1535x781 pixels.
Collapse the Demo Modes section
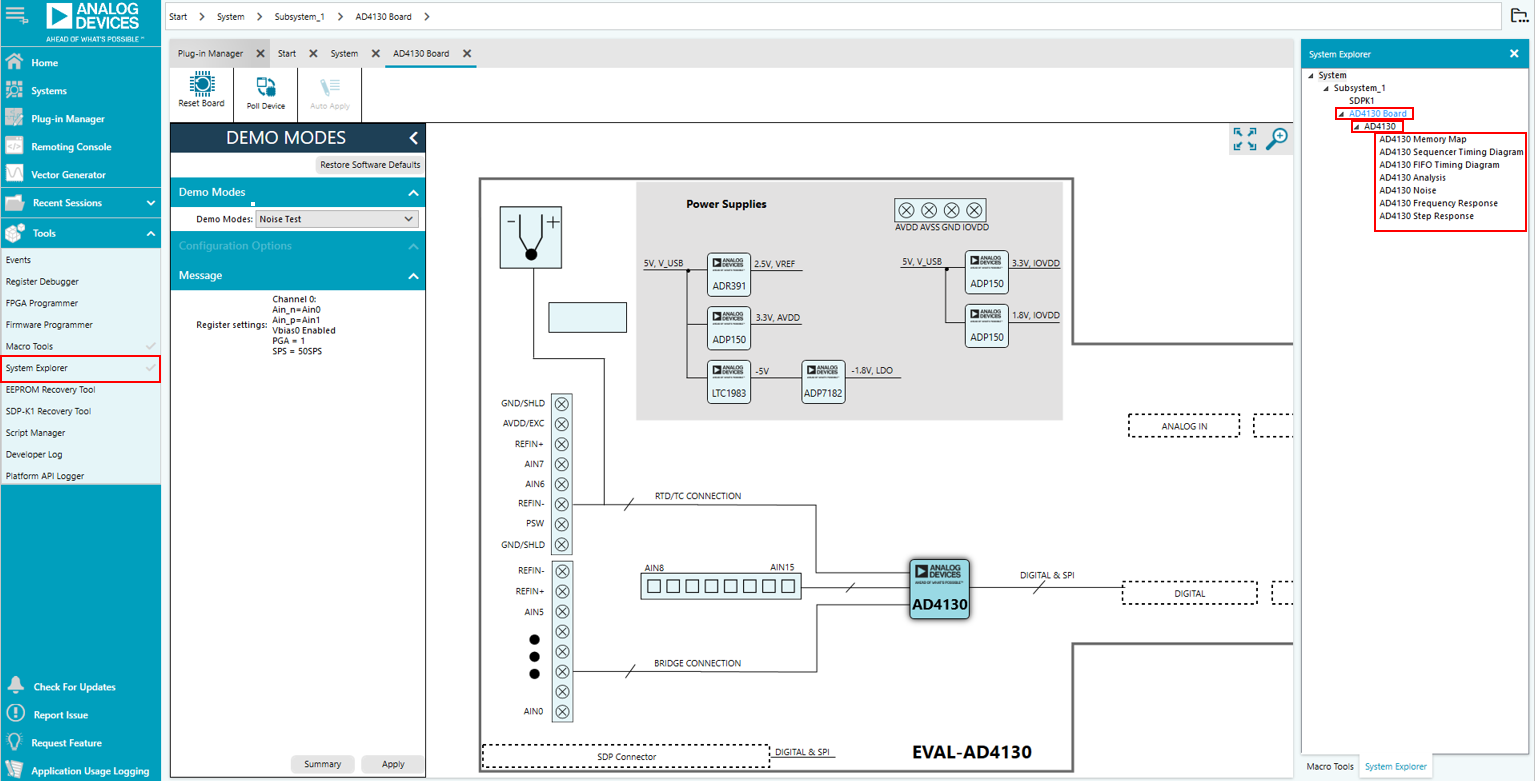(x=413, y=193)
